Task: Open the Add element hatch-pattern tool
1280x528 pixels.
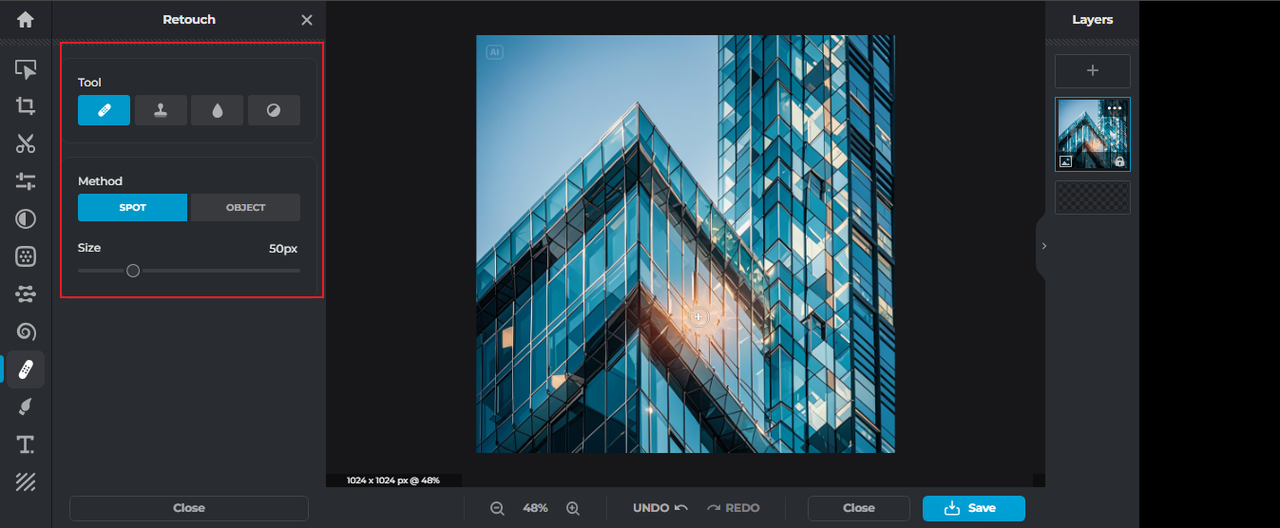Action: pyautogui.click(x=25, y=482)
